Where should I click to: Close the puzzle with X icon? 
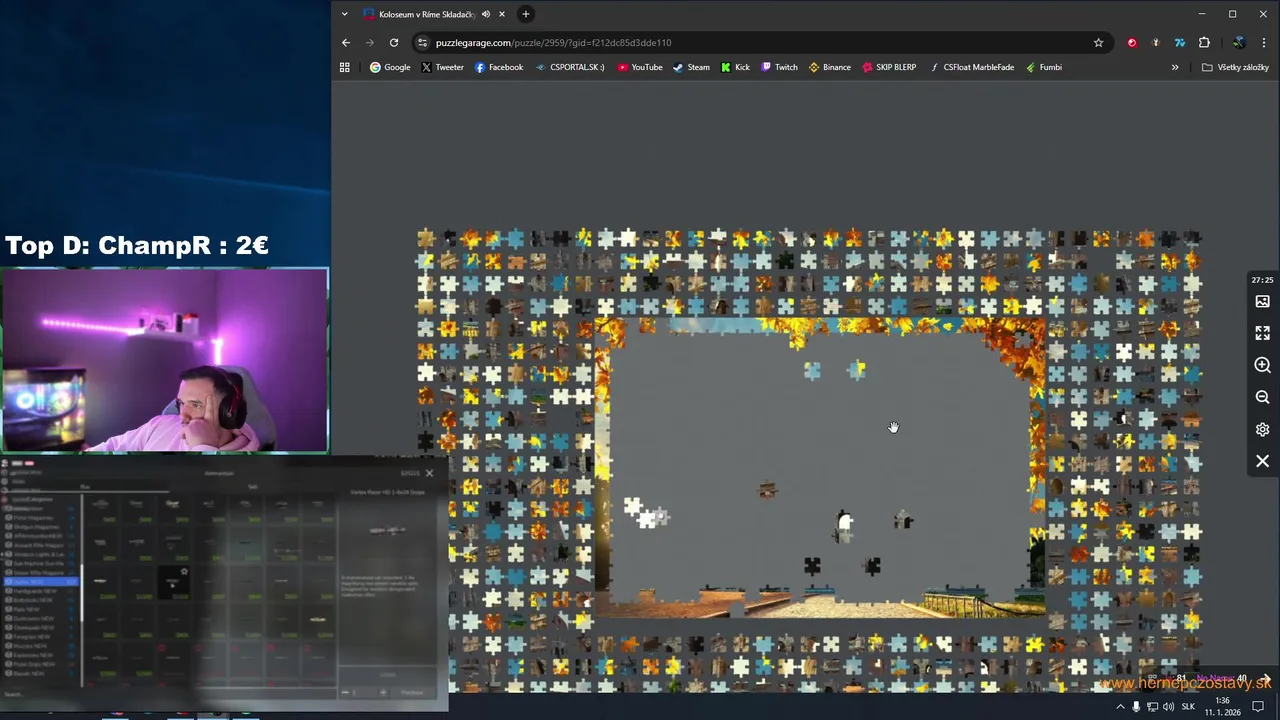click(1262, 461)
